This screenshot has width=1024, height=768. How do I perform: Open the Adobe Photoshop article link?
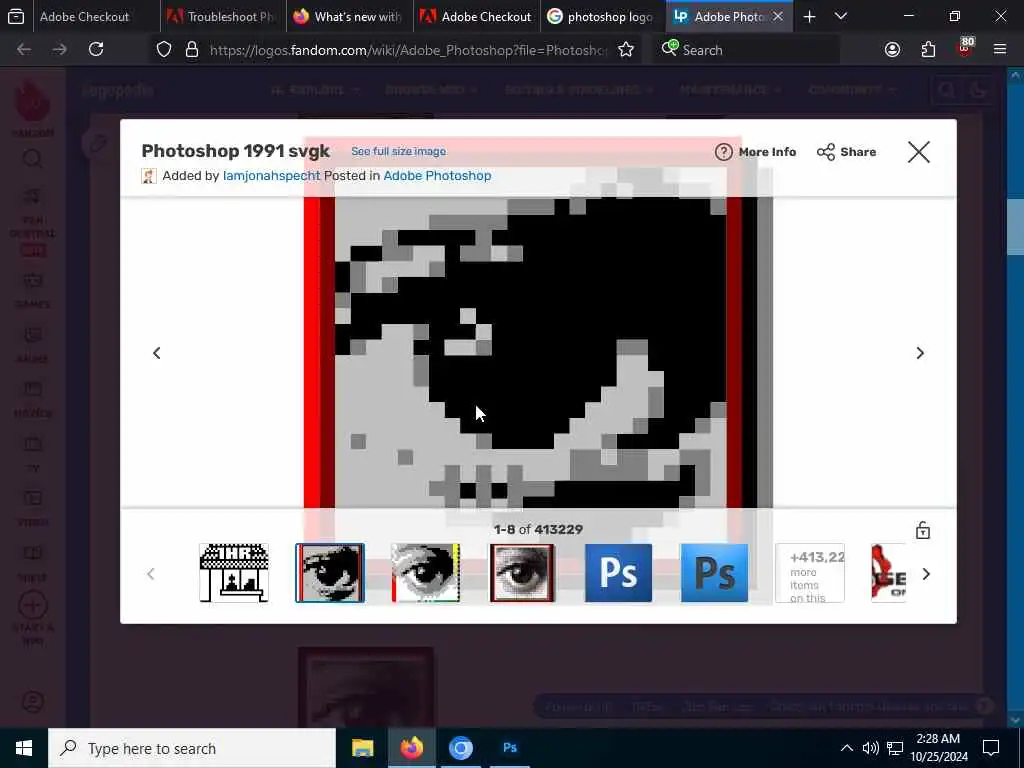point(437,176)
